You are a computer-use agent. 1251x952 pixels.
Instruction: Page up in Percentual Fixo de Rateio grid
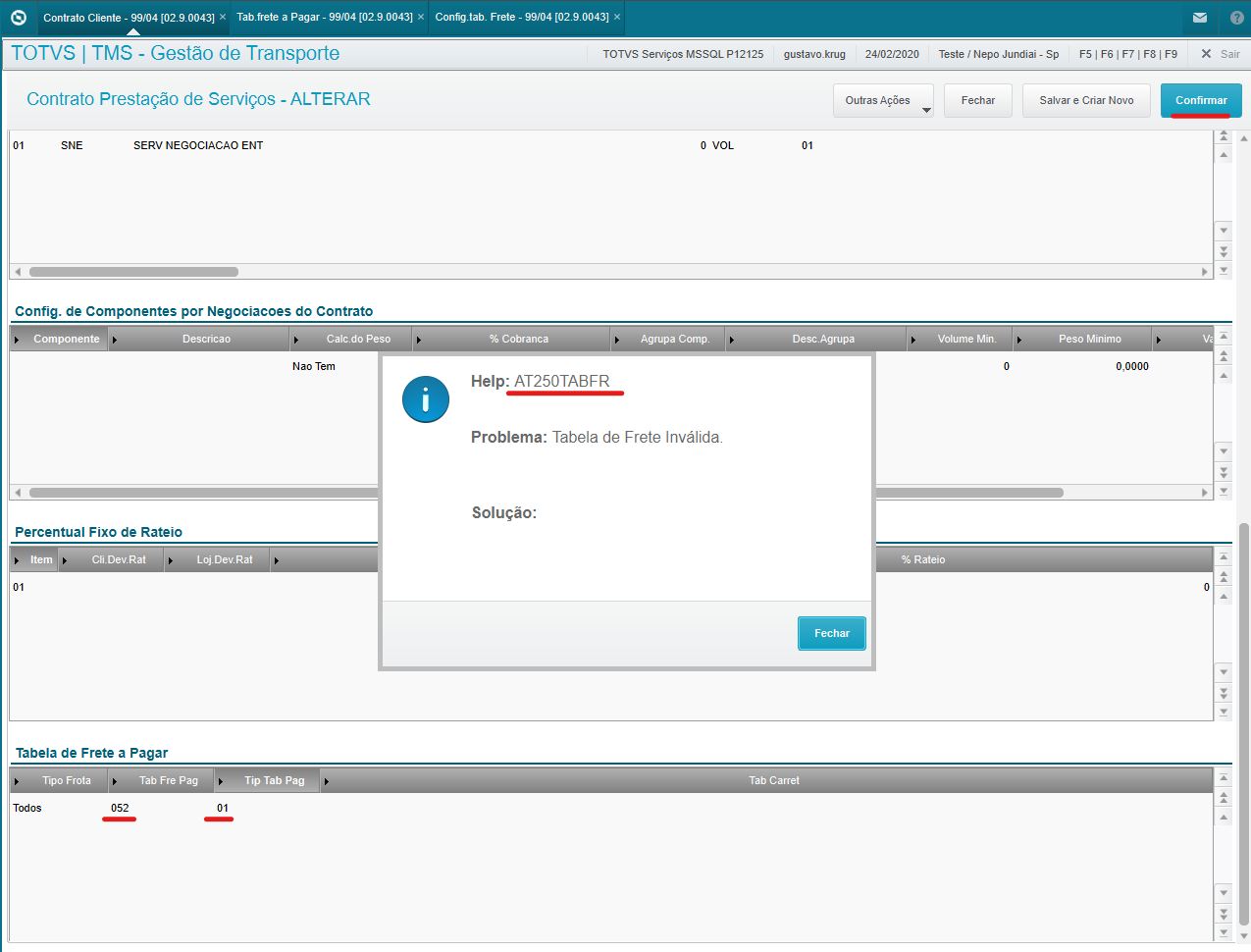pos(1224,577)
